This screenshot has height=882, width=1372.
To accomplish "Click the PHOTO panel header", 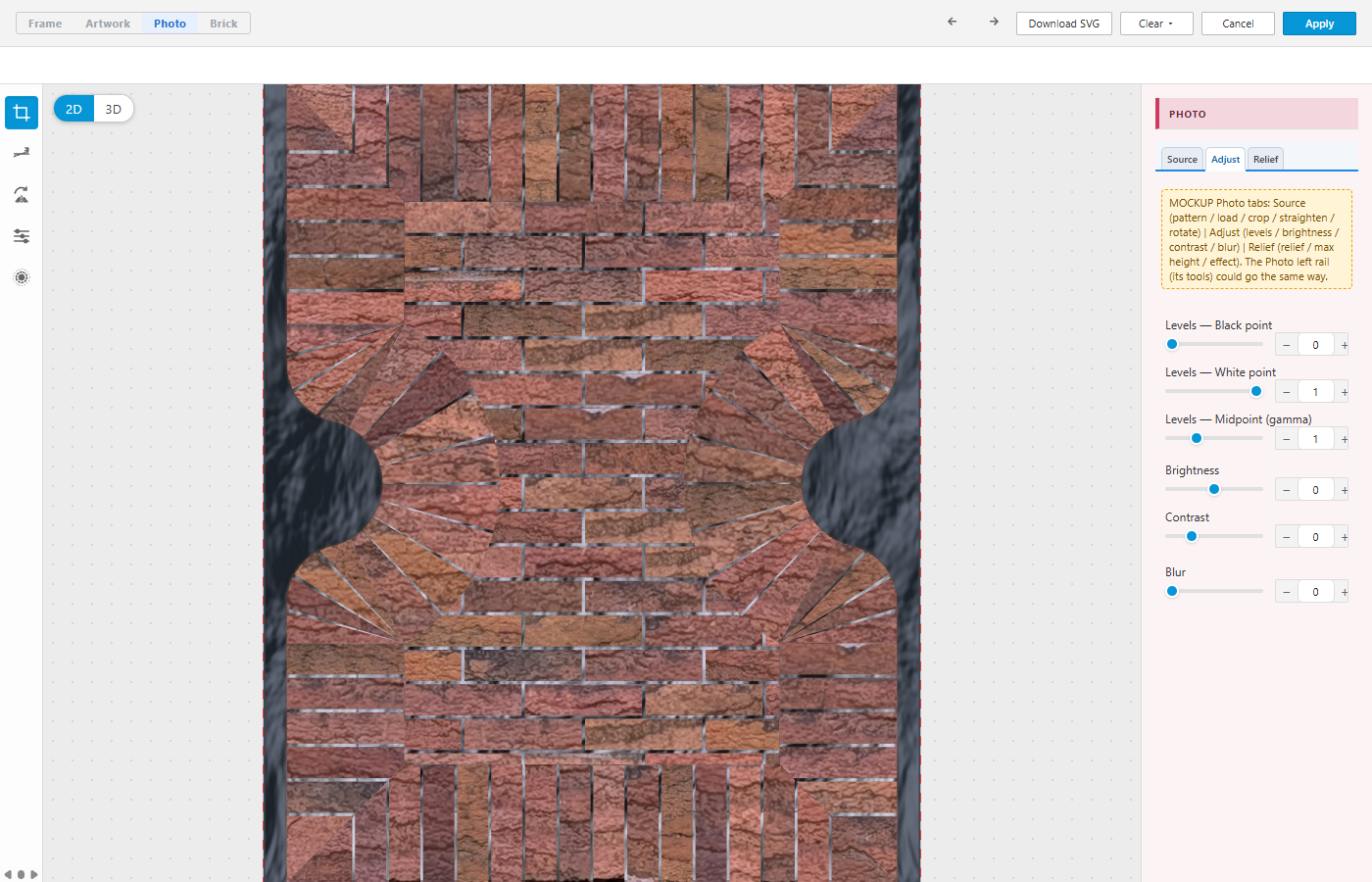I will (1256, 114).
